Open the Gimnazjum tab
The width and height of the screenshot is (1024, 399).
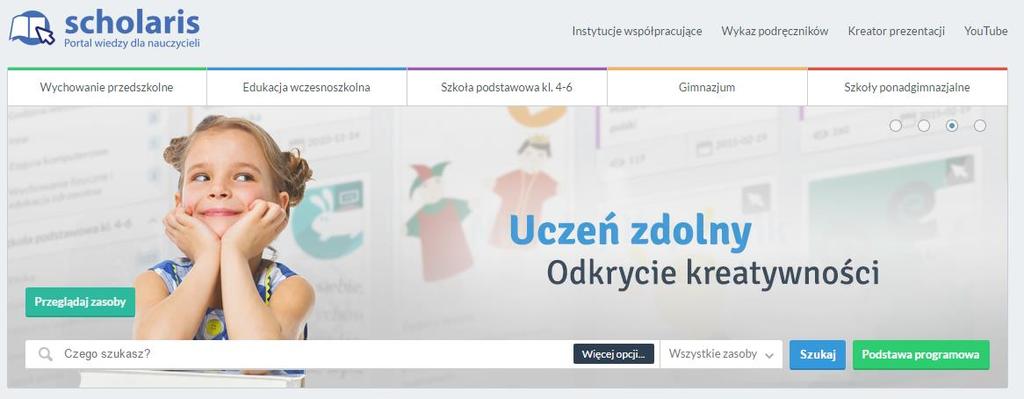point(707,87)
